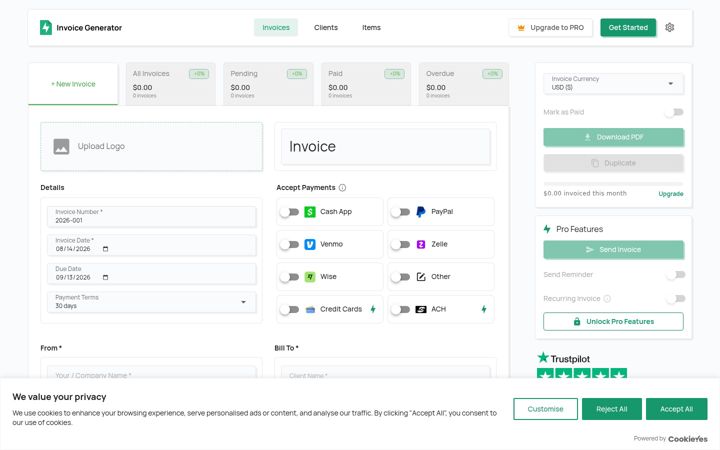Click the Upgrade to PRO button
720x450 pixels.
click(x=551, y=28)
